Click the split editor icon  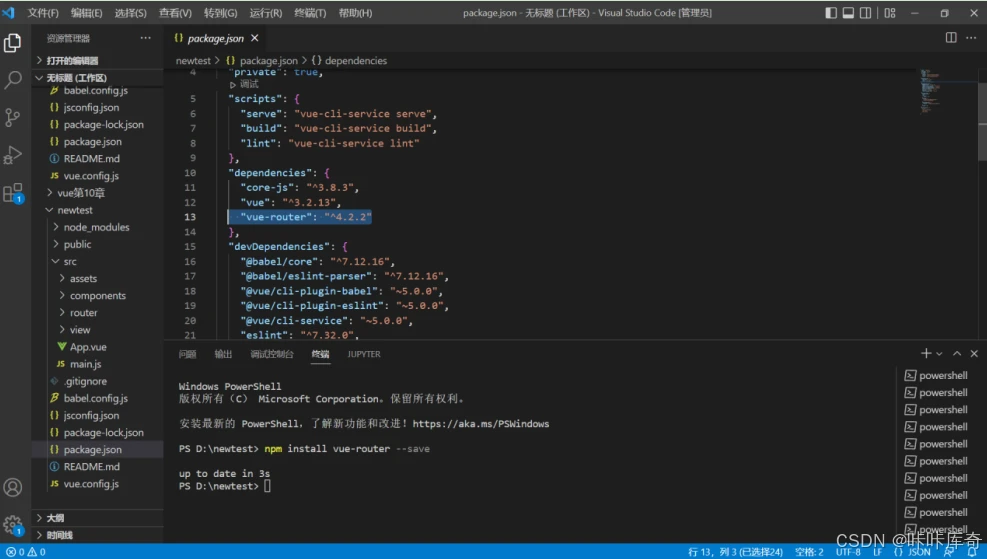[x=951, y=38]
